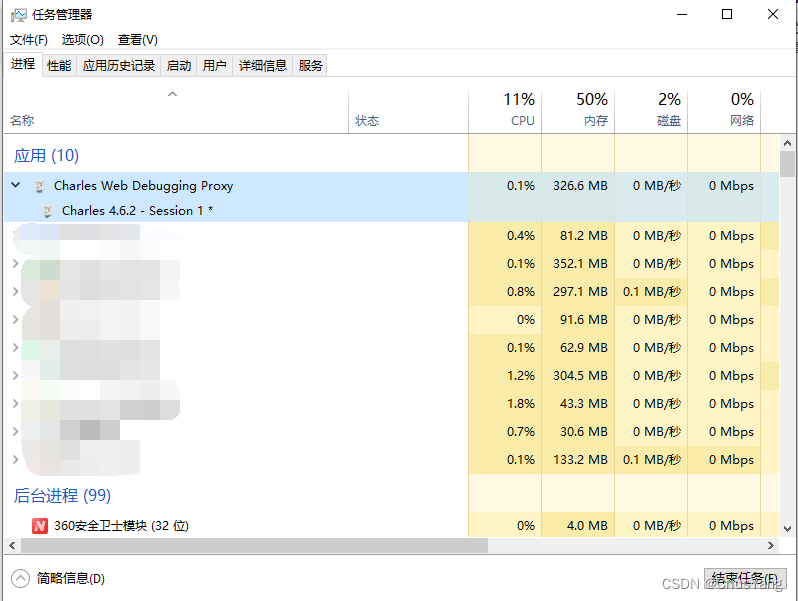
Task: Click the horizontal scrollbar left arrow
Action: [12, 546]
